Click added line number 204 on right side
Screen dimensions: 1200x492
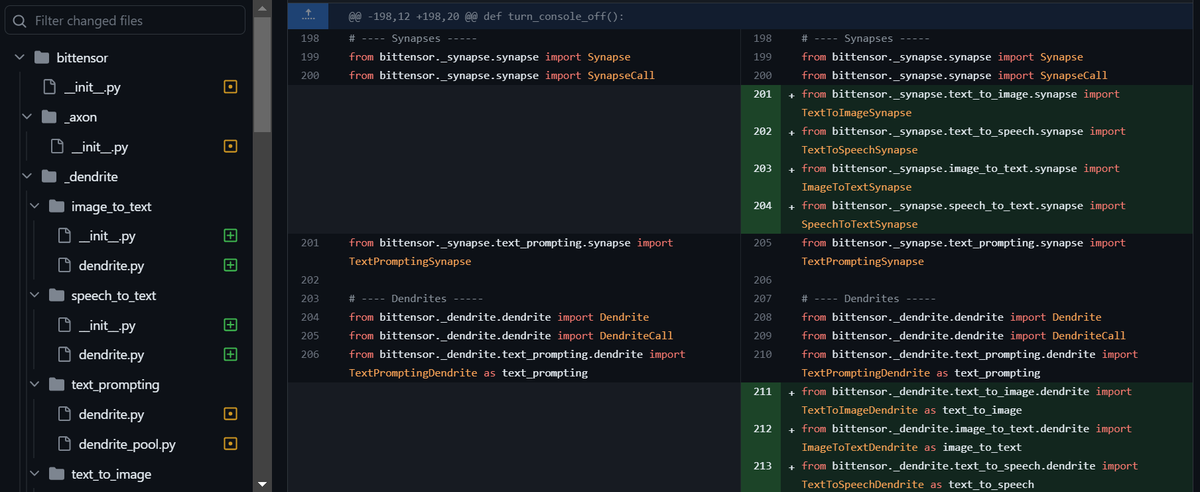(762, 206)
